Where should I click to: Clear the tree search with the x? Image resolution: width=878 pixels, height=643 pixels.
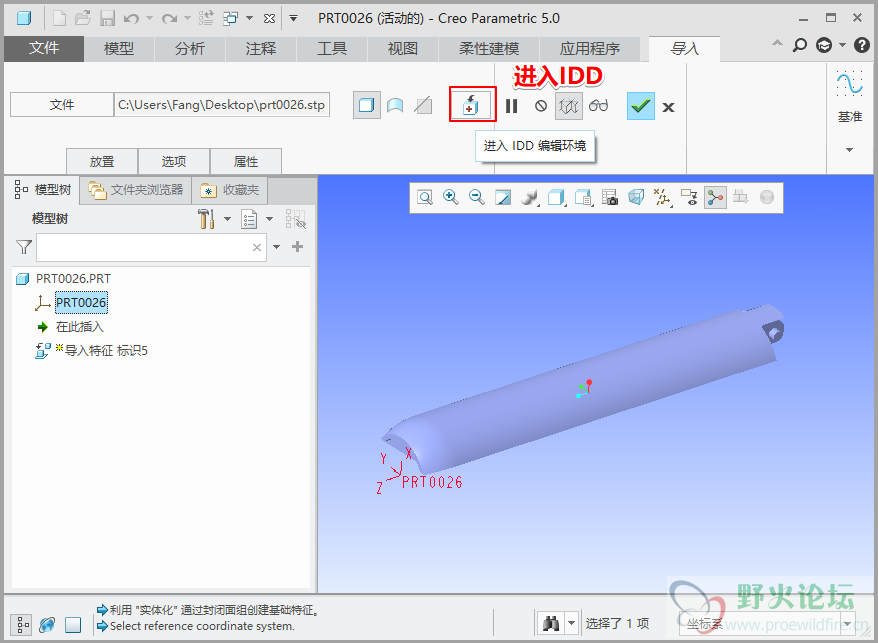pyautogui.click(x=257, y=247)
